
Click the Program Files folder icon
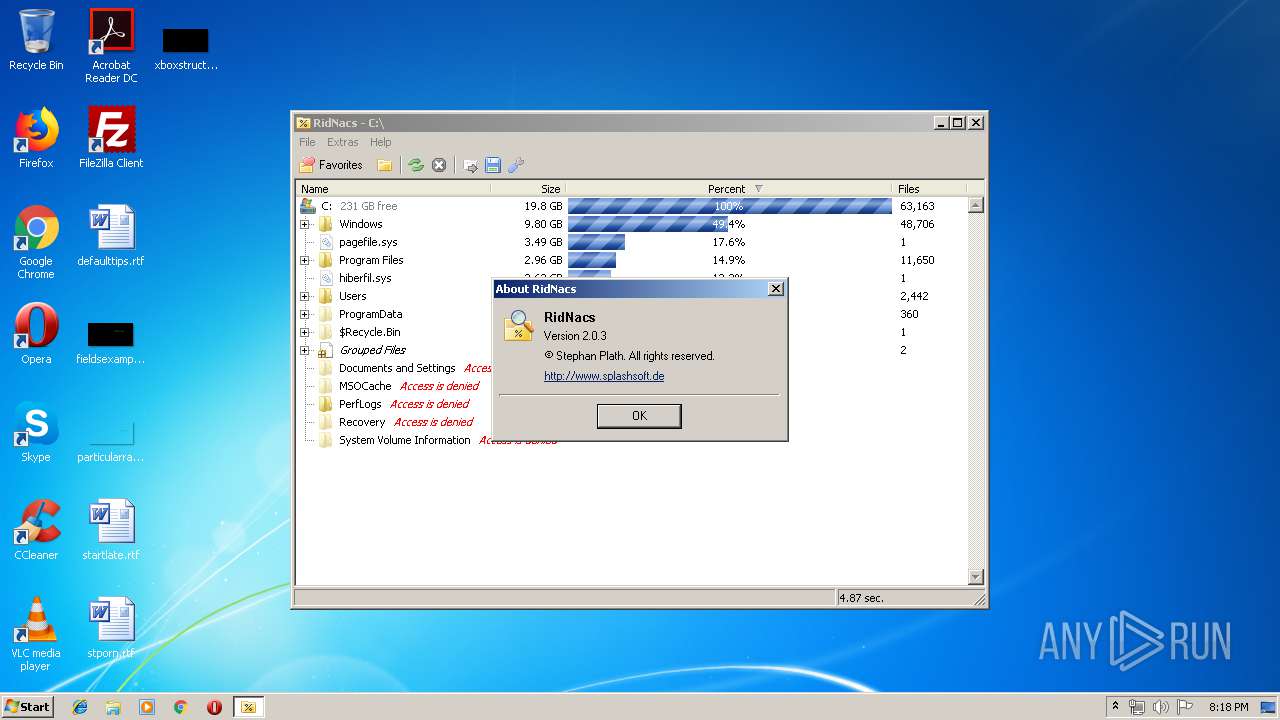pyautogui.click(x=325, y=260)
